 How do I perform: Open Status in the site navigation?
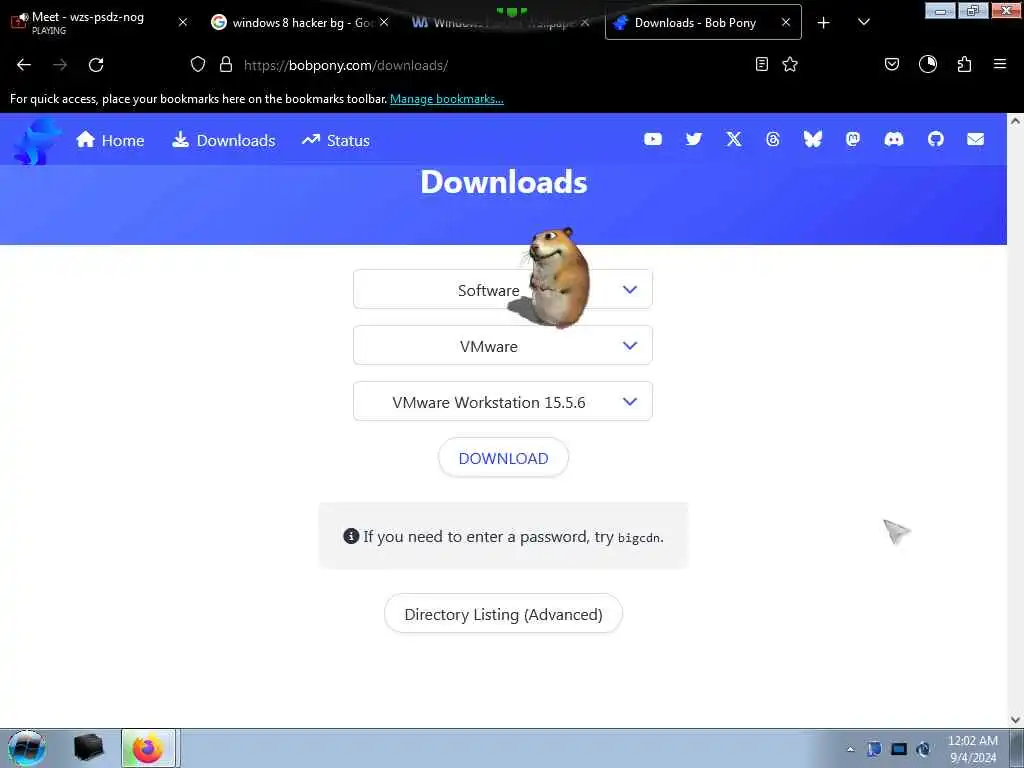click(x=336, y=140)
